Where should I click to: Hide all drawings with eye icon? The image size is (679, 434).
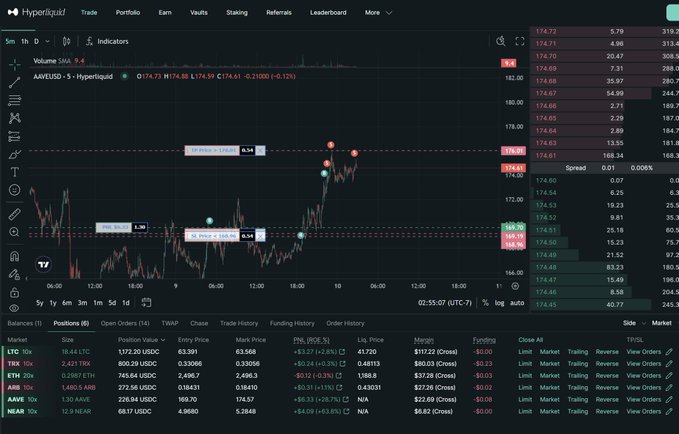[14, 308]
